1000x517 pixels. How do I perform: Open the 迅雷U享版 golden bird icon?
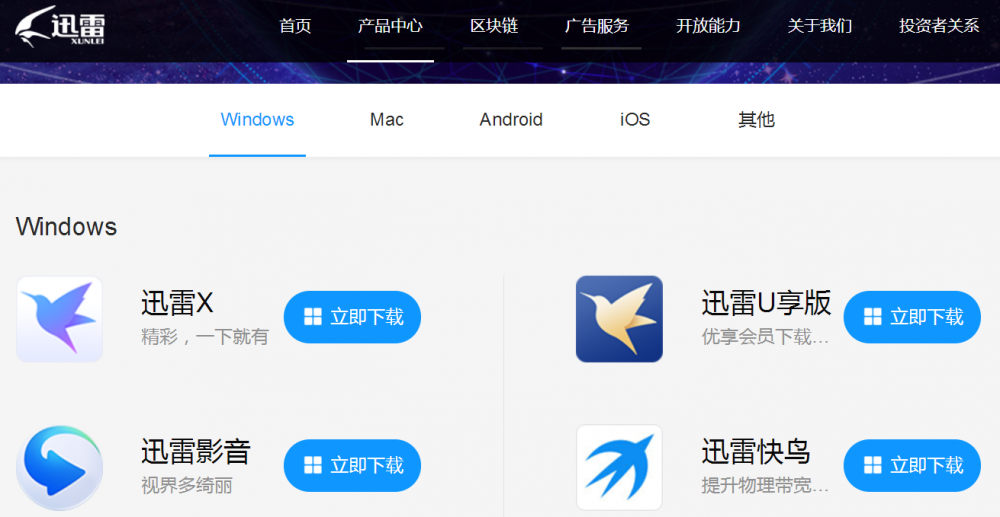pos(619,319)
